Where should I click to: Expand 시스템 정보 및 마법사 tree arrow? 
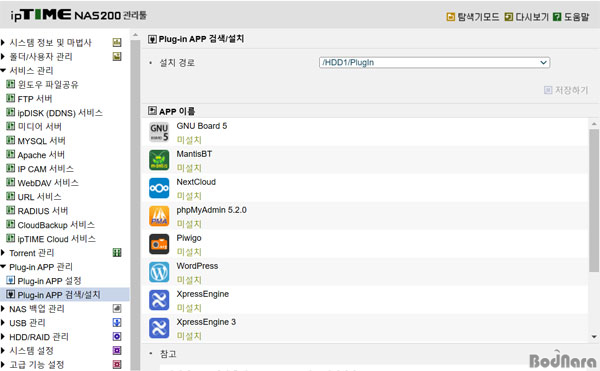(x=3, y=42)
